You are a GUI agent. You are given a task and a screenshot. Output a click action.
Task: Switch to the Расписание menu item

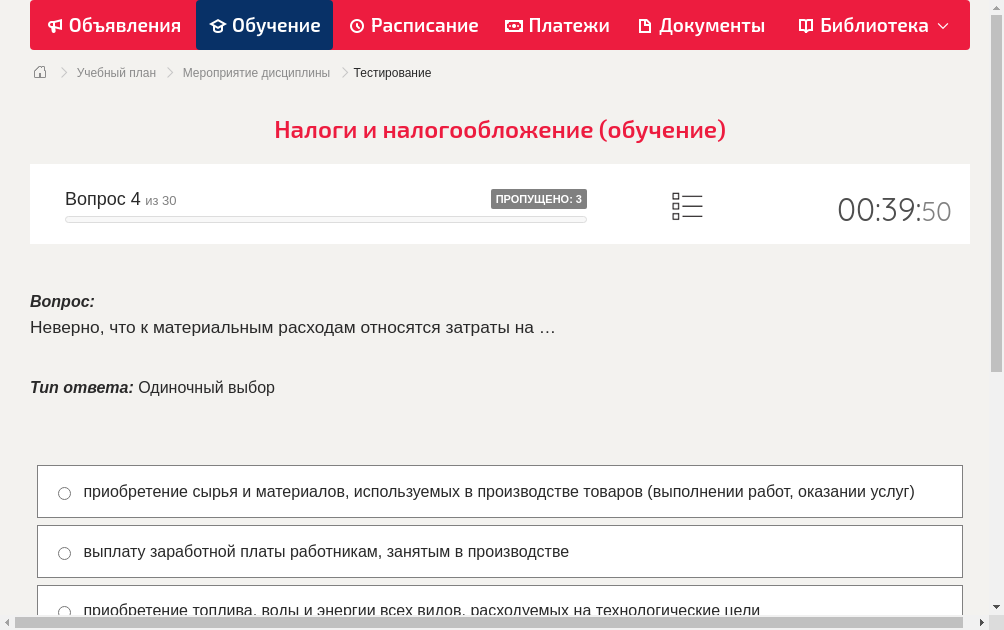[413, 25]
